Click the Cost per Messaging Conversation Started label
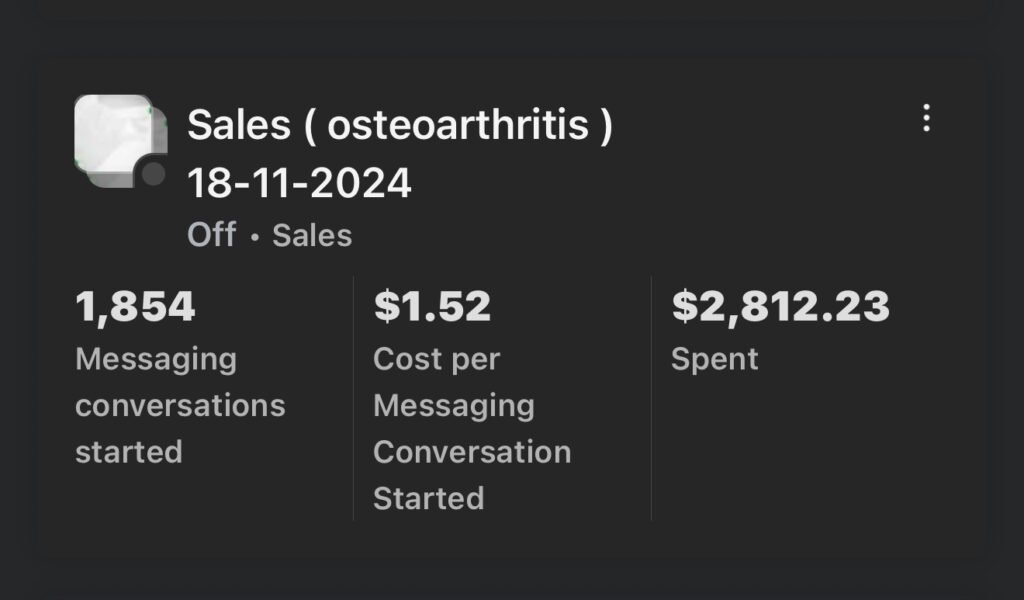The height and width of the screenshot is (600, 1024). (471, 428)
